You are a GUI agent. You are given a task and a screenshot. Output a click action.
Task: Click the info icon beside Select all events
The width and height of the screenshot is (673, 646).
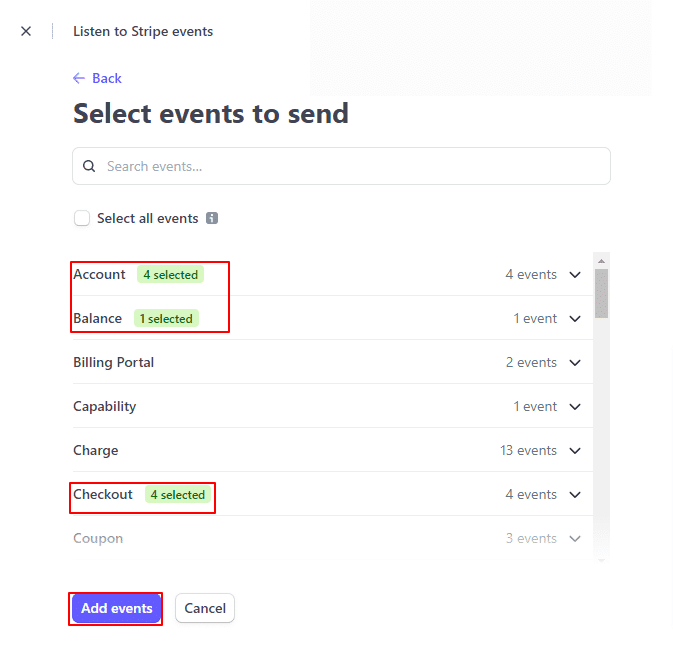[x=212, y=218]
